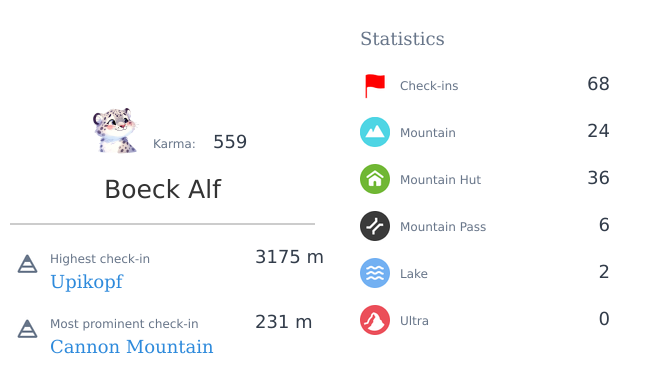
Task: Click the Statistics heading
Action: pos(402,39)
